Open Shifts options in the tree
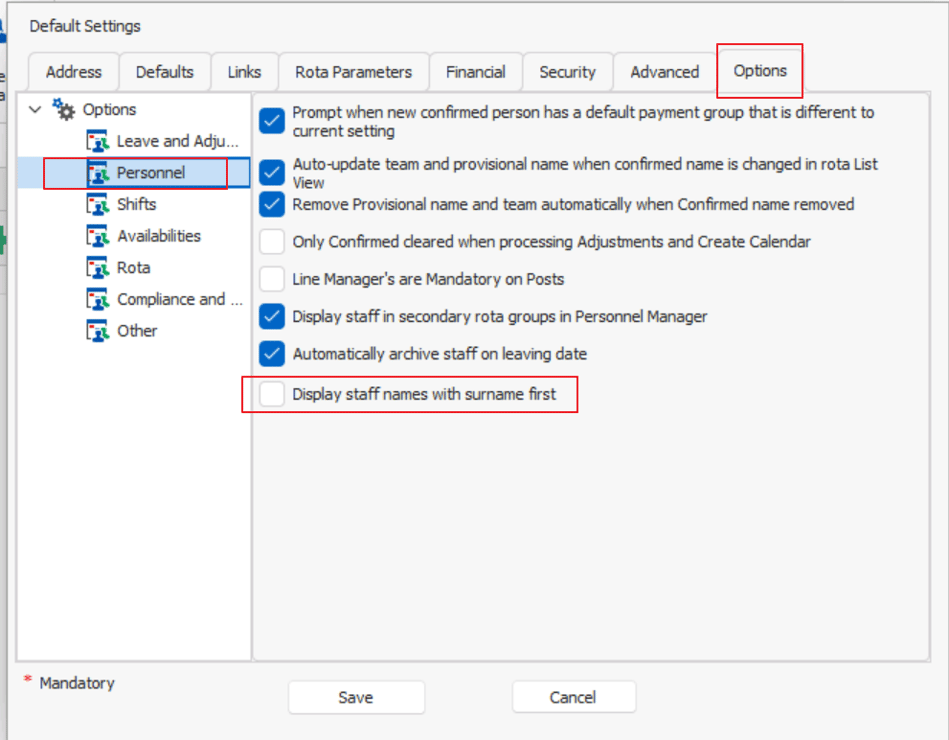The height and width of the screenshot is (740, 949). [x=137, y=205]
